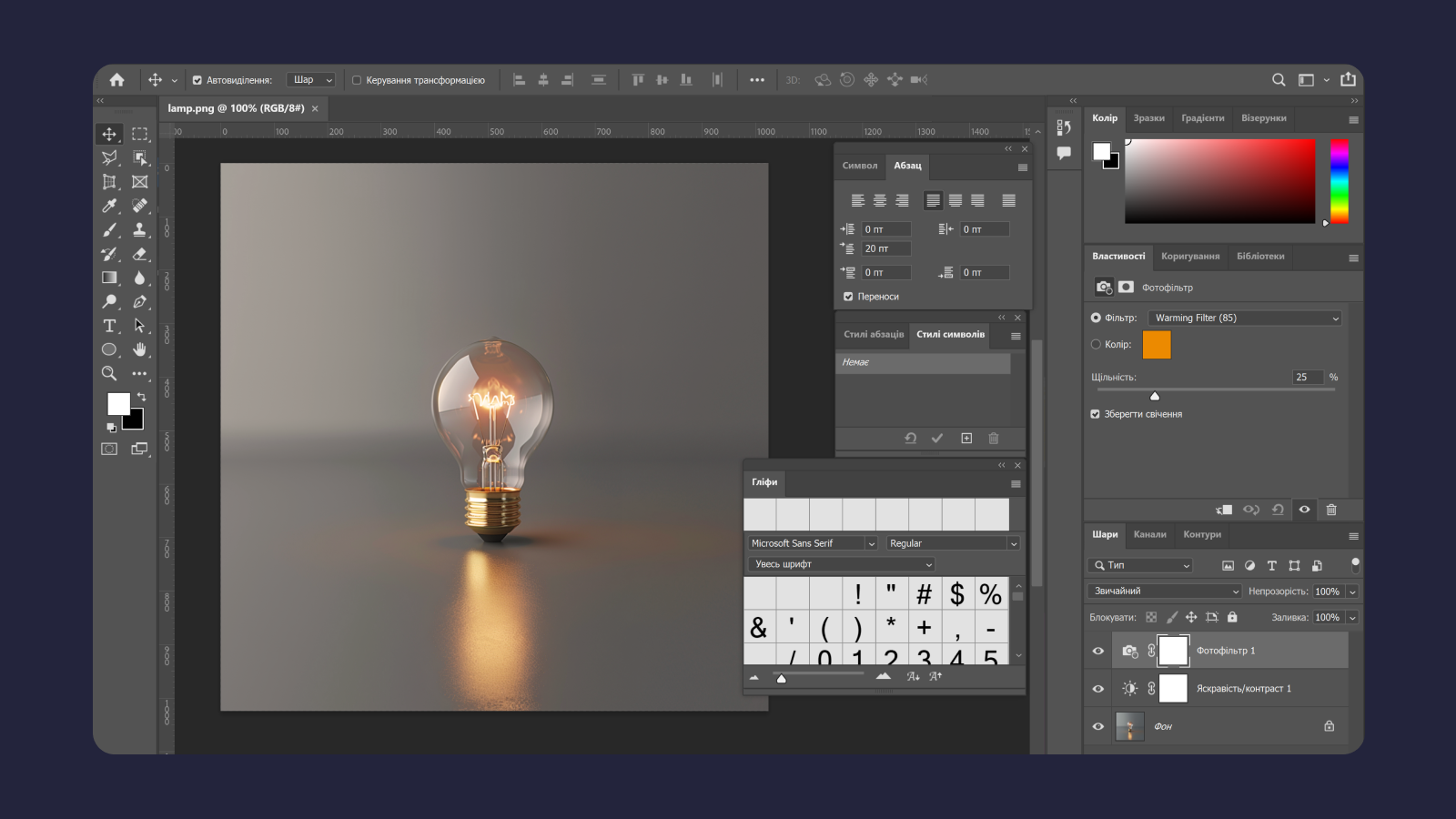The image size is (1456, 819).
Task: Click the Щільність value field
Action: (1307, 377)
